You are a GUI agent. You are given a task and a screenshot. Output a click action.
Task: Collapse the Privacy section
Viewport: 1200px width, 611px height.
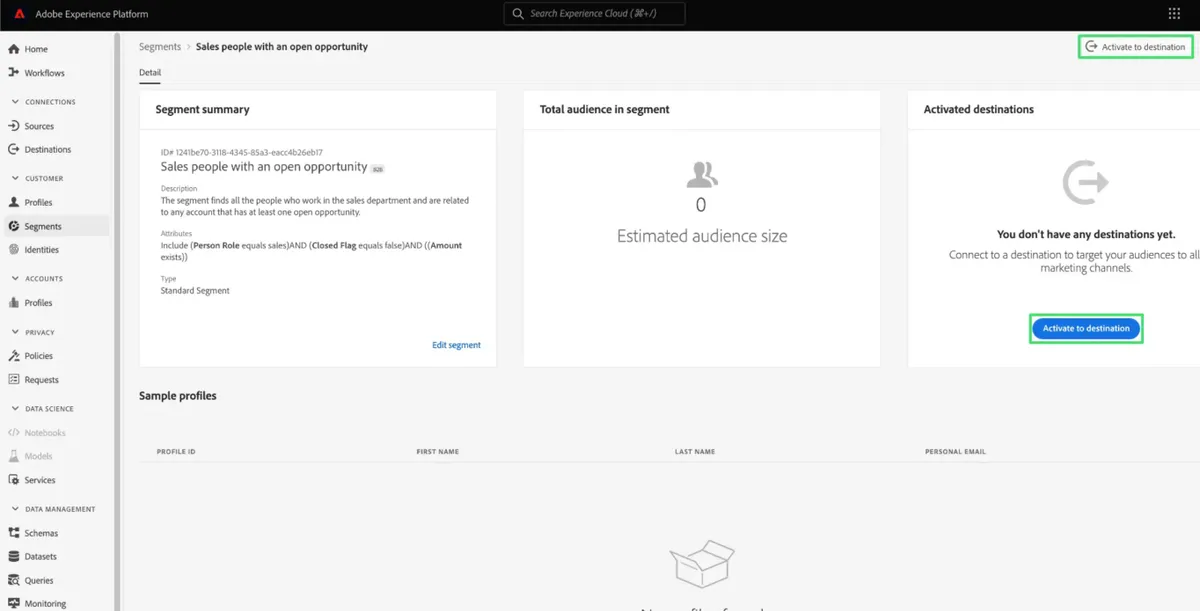[15, 332]
